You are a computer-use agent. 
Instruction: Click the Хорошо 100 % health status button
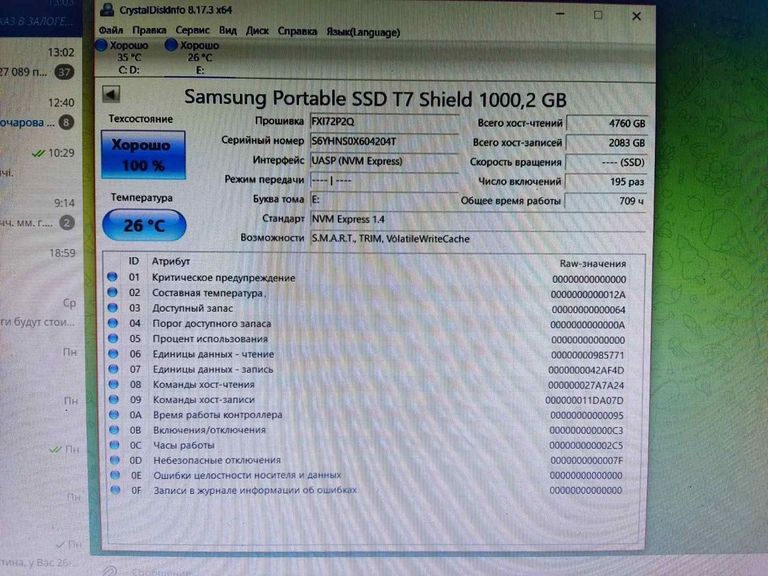pos(143,155)
